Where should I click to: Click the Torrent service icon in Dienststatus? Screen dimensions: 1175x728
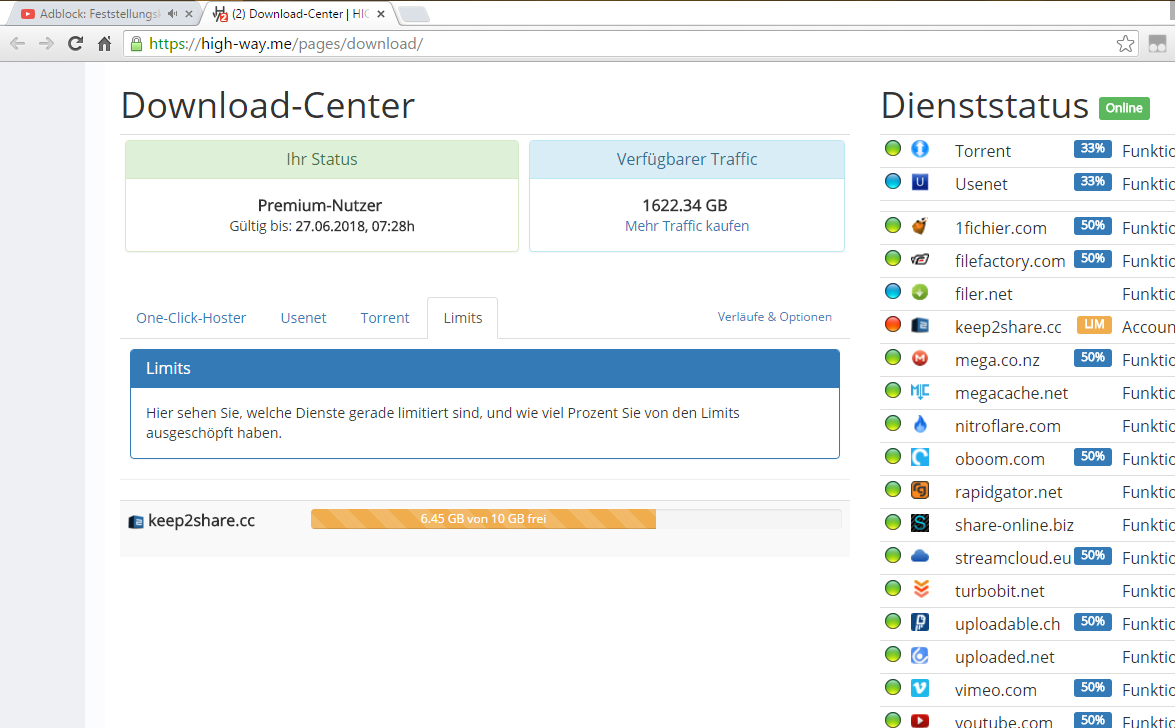pos(920,149)
